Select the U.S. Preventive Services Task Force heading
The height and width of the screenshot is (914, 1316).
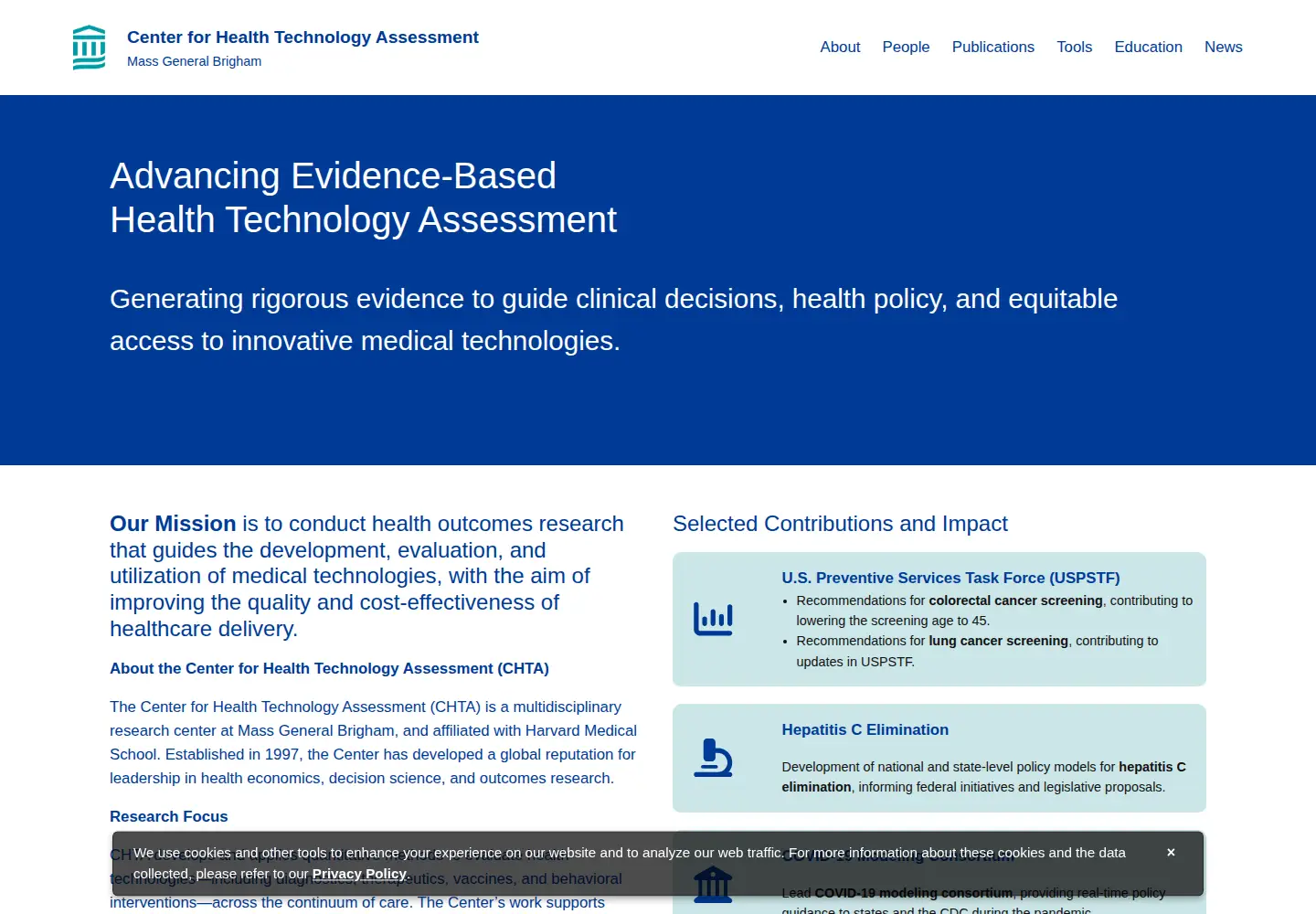click(950, 578)
